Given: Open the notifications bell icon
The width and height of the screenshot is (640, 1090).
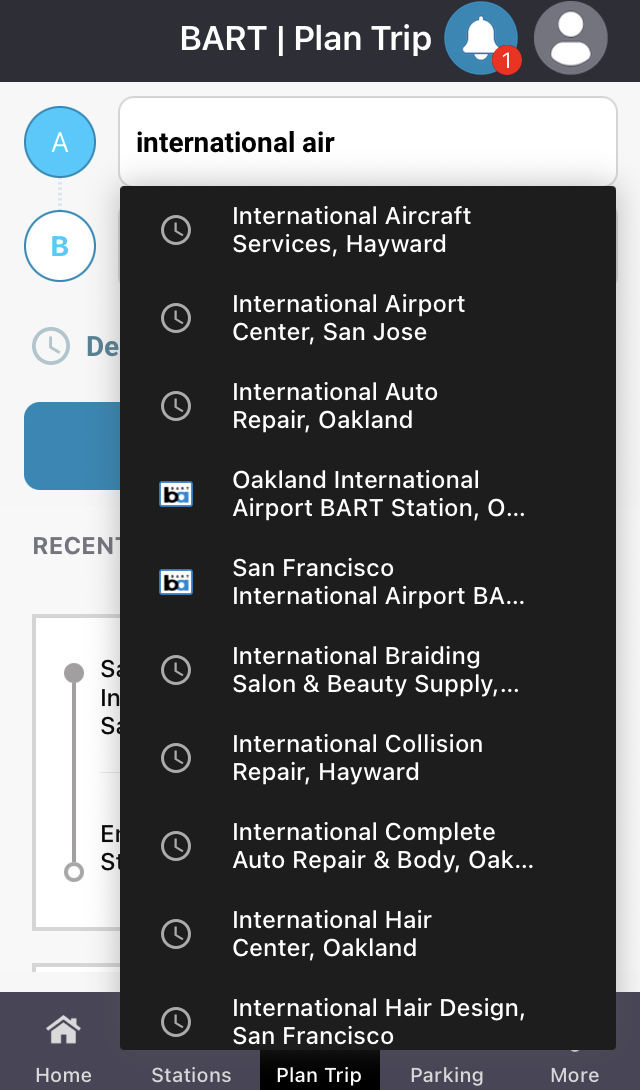Looking at the screenshot, I should tap(481, 38).
